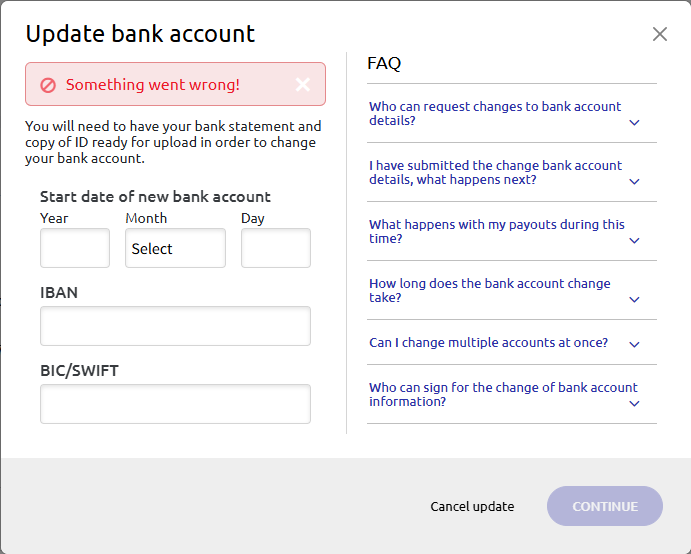The image size is (691, 554).
Task: Expand chevron for who can request changes
Action: click(x=634, y=123)
